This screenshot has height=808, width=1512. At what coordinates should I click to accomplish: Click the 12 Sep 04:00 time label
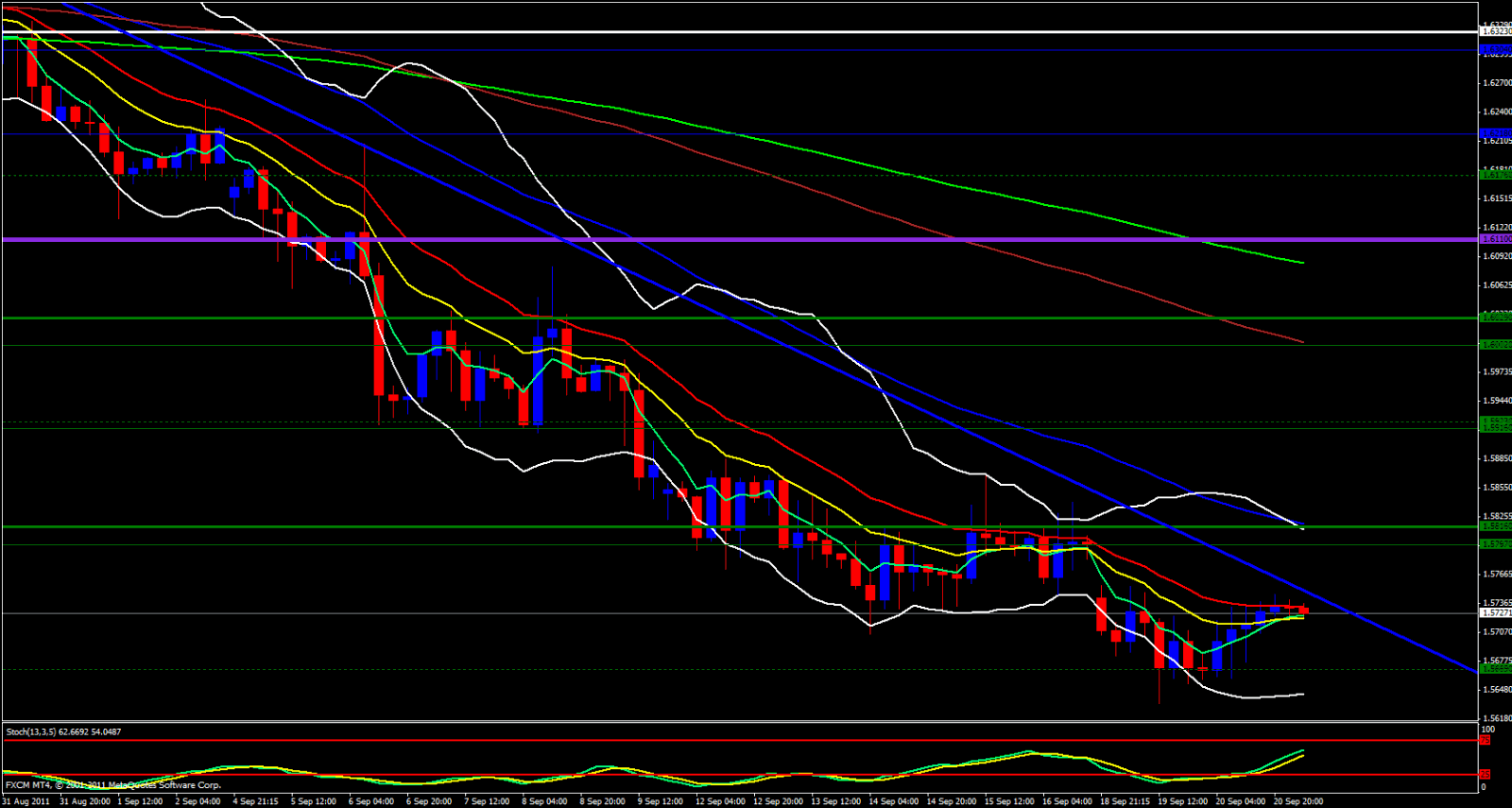(x=719, y=801)
